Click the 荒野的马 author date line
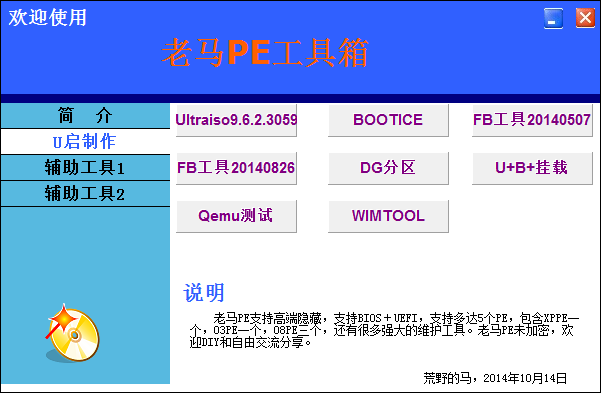Screen dimensions: 601x396 click(495, 378)
